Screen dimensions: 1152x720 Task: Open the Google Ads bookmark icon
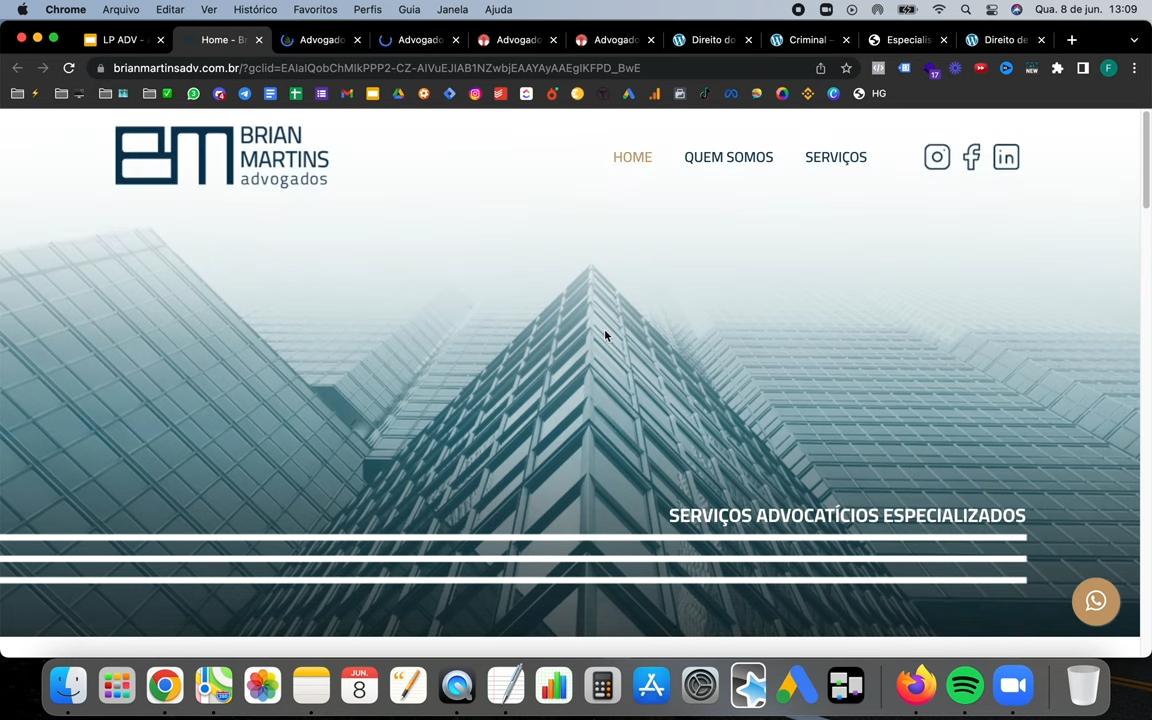(x=629, y=93)
